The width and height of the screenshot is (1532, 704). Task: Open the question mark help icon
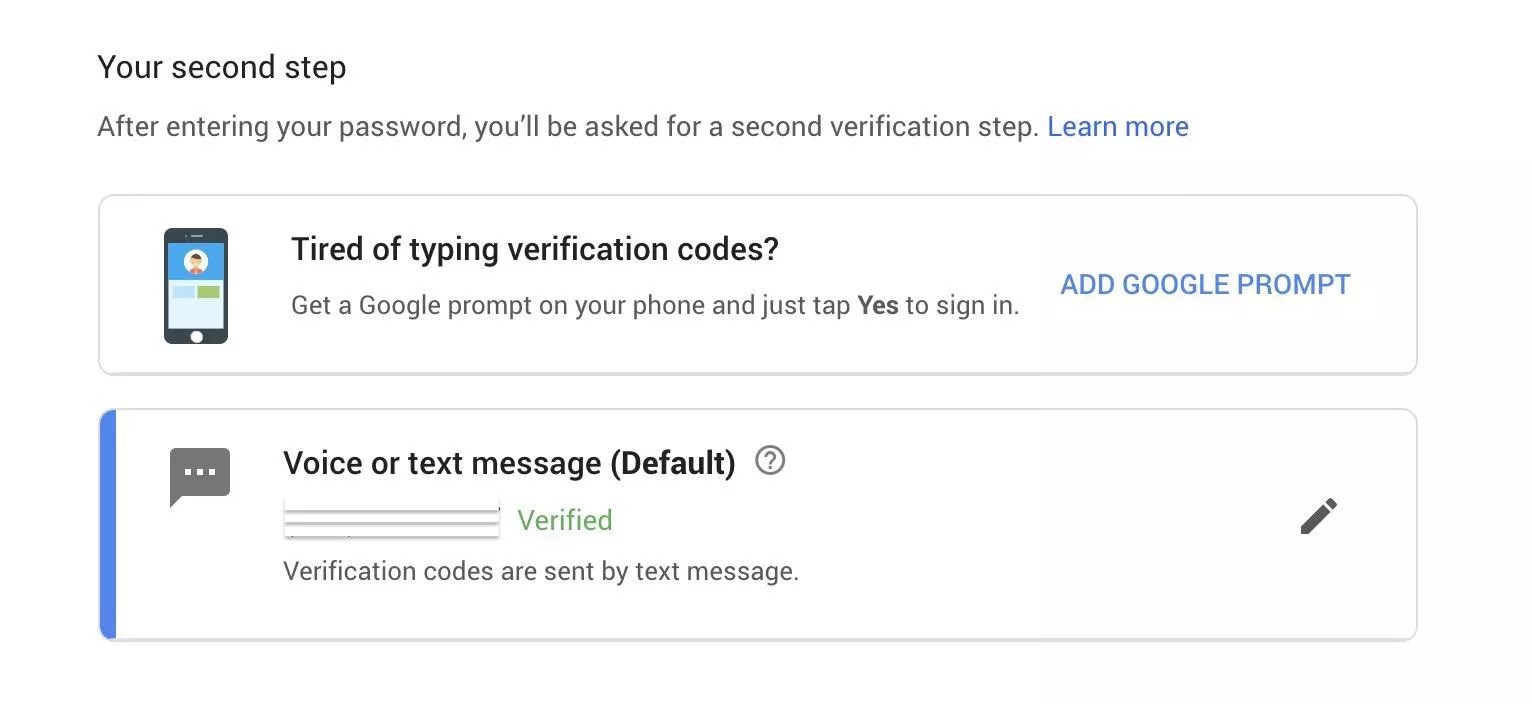coord(770,461)
